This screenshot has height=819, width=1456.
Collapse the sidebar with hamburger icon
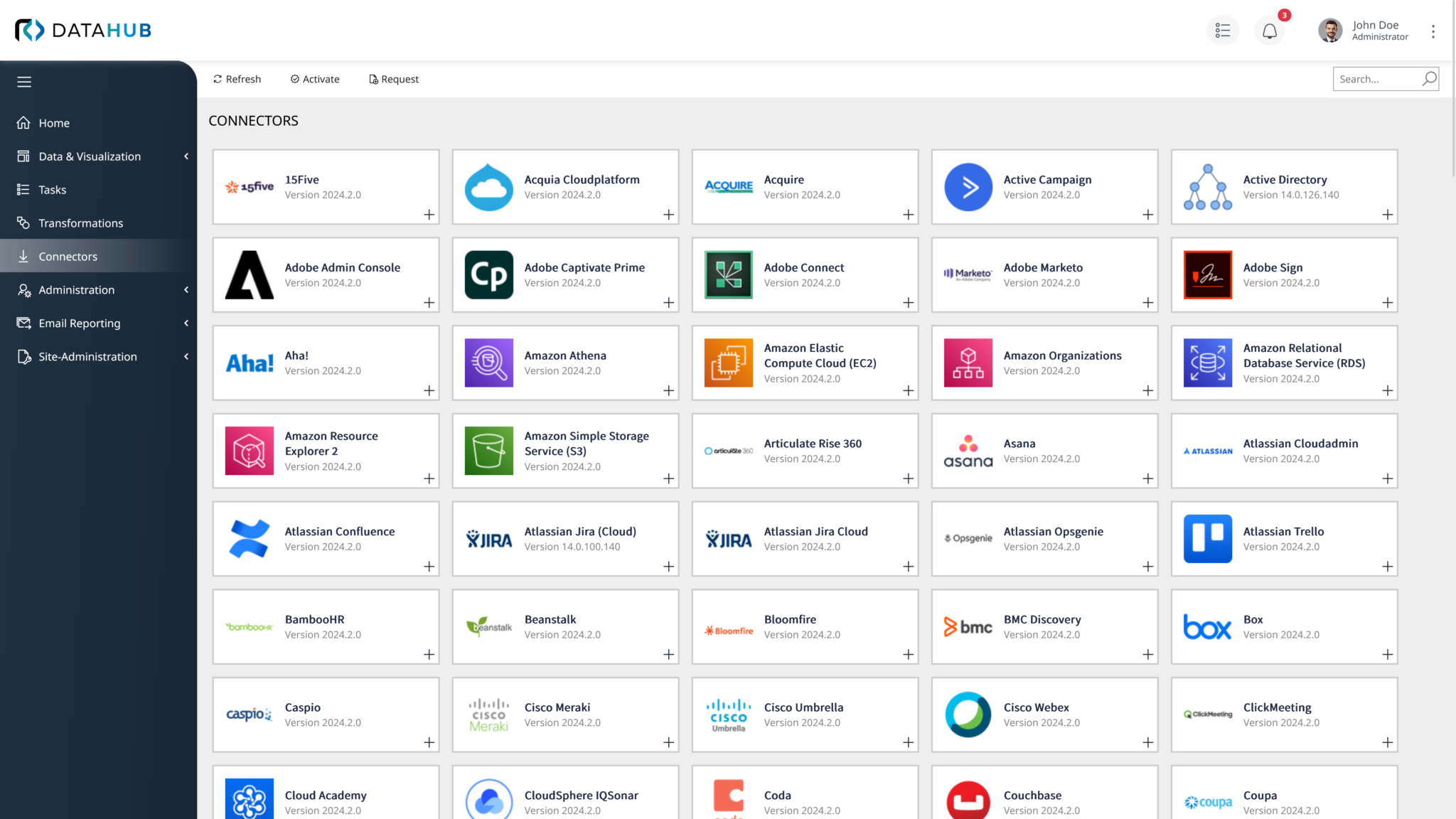tap(24, 82)
